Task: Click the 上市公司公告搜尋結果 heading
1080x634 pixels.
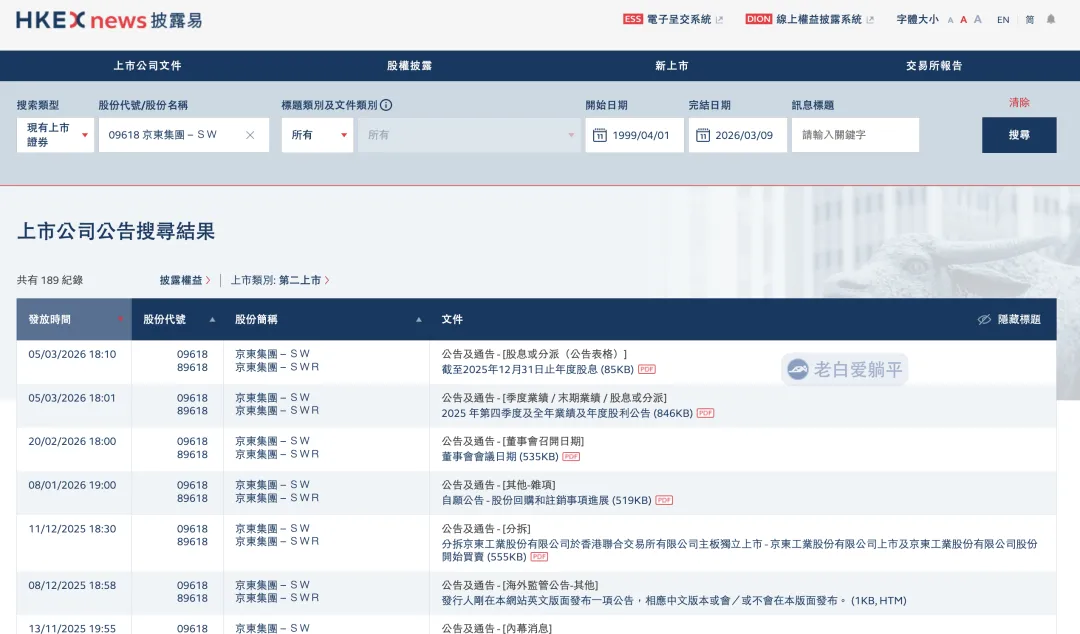Action: pyautogui.click(x=116, y=231)
